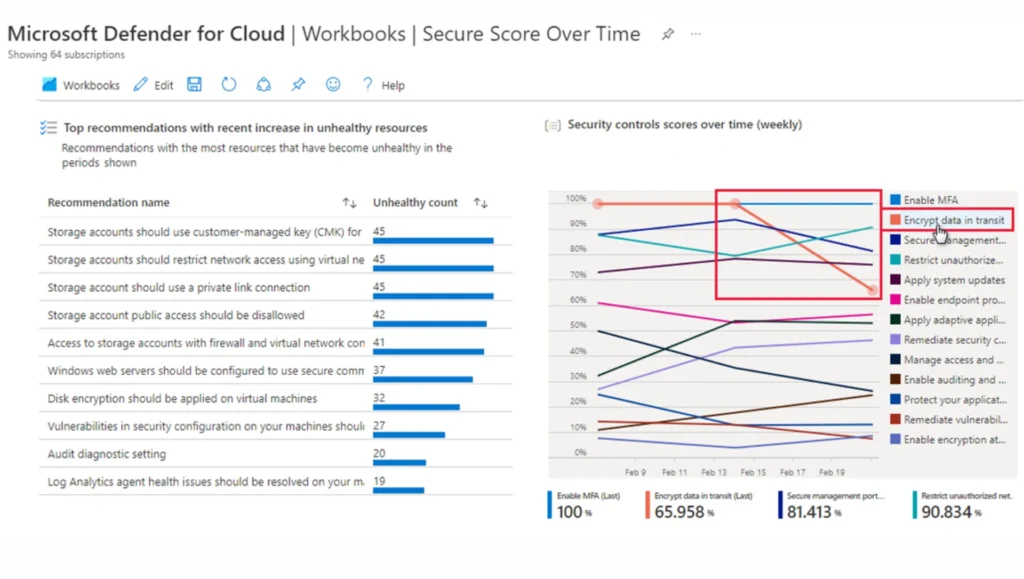The width and height of the screenshot is (1024, 579).
Task: Save the workbook with the floppy disk icon
Action: click(x=195, y=84)
